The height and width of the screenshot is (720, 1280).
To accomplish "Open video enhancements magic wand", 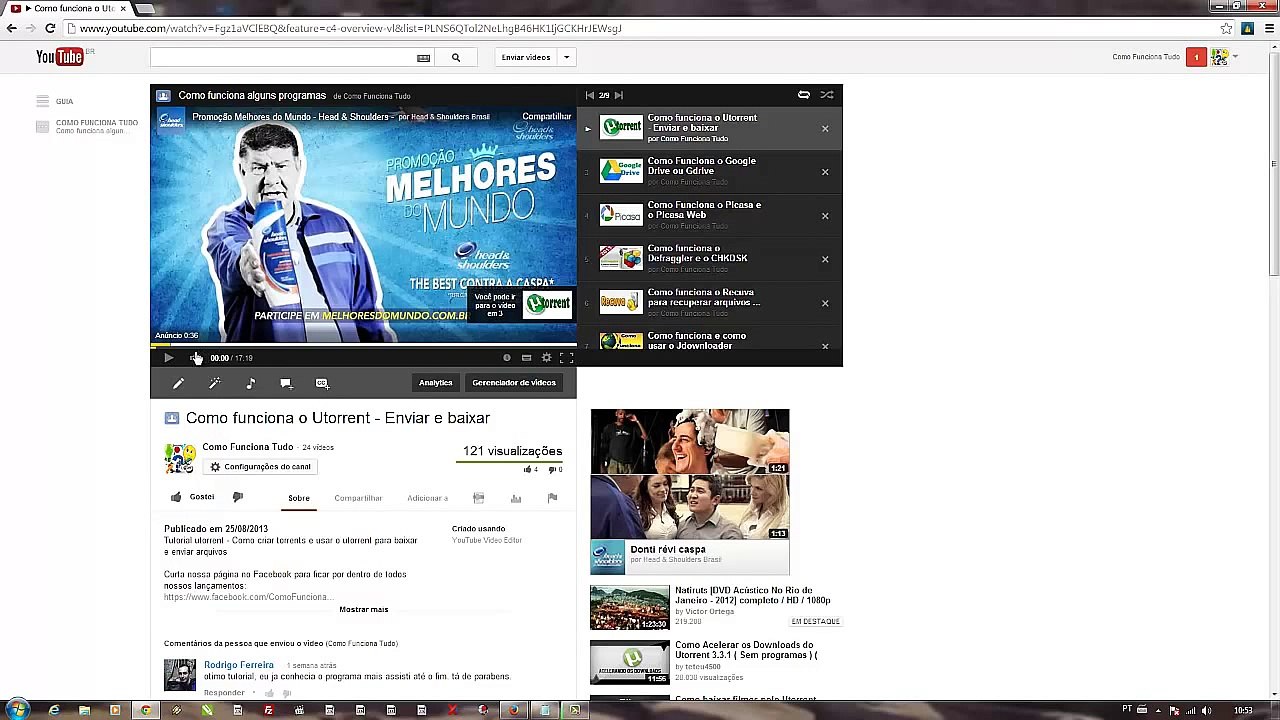I will [214, 383].
